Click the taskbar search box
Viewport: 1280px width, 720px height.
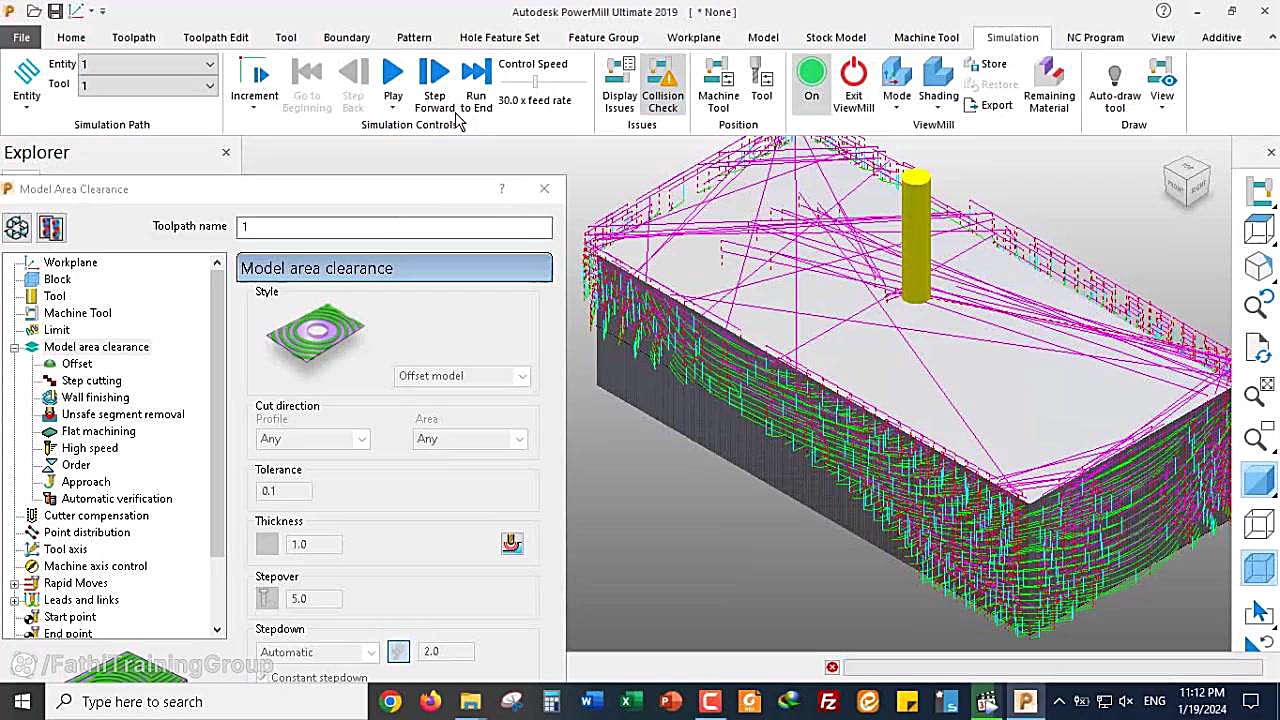(x=207, y=701)
